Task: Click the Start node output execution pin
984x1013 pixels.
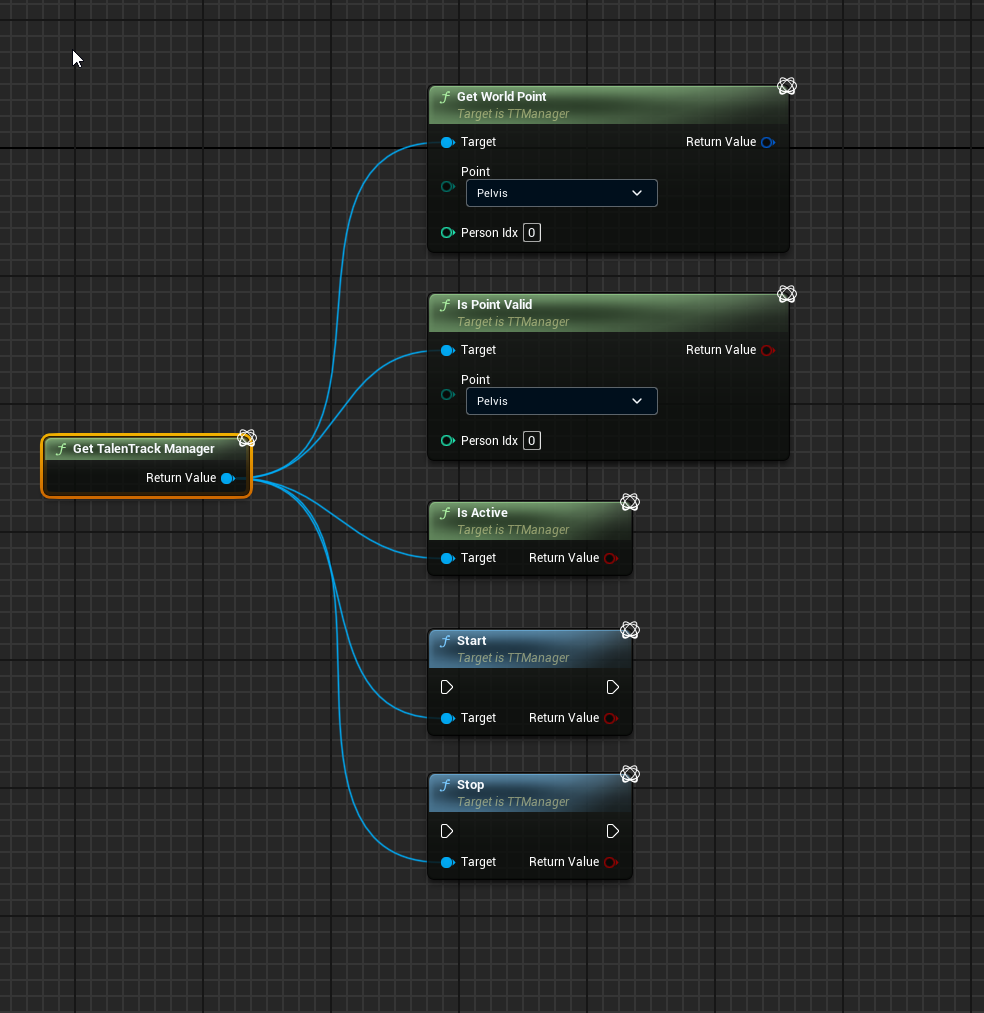Action: (613, 687)
